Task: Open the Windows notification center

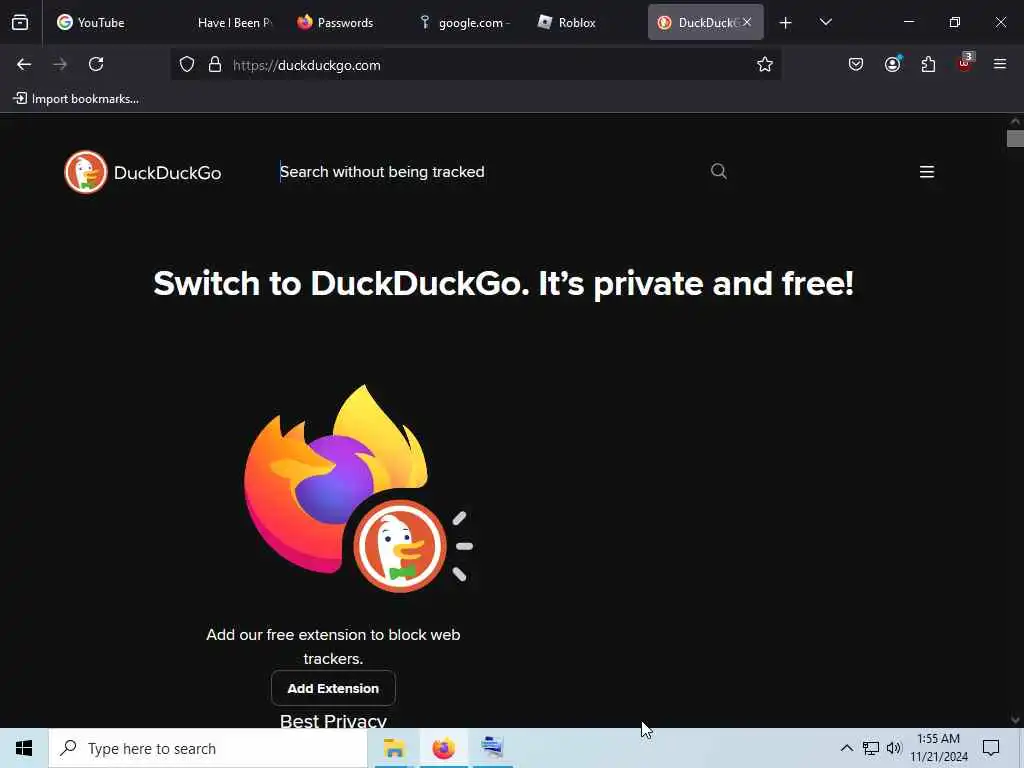Action: (x=991, y=748)
